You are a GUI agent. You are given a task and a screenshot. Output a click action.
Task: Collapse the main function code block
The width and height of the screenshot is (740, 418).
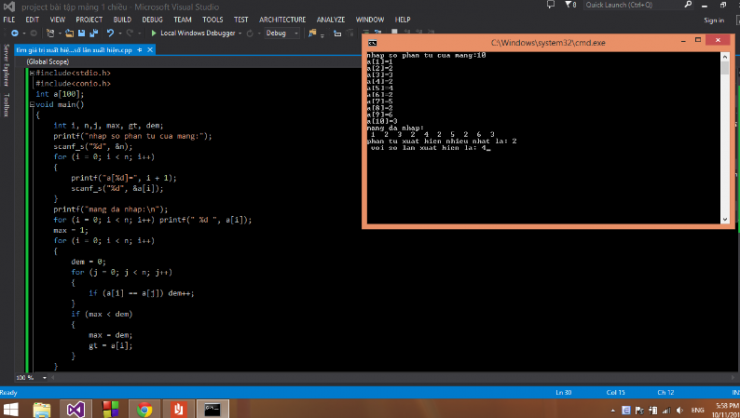(32, 104)
